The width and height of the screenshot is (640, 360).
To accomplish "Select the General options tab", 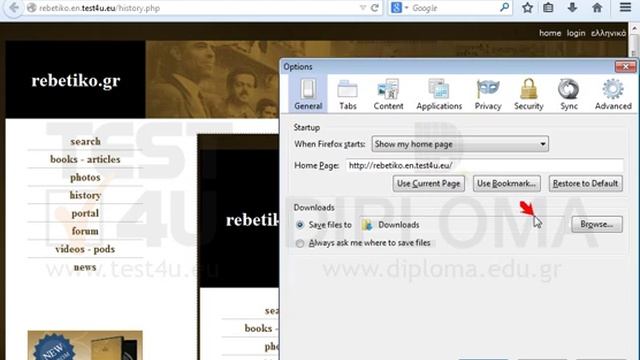I will (308, 94).
